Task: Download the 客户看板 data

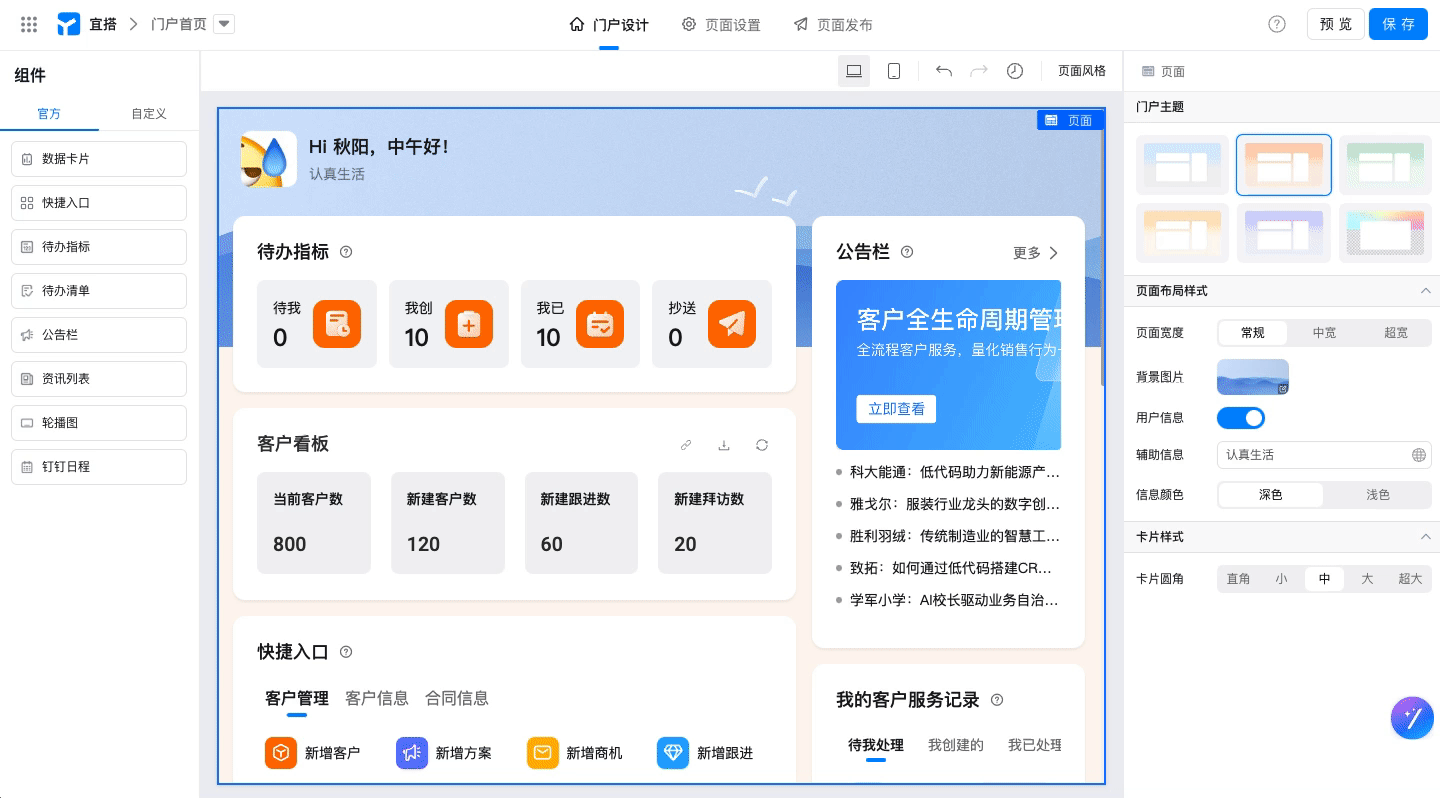Action: point(724,445)
